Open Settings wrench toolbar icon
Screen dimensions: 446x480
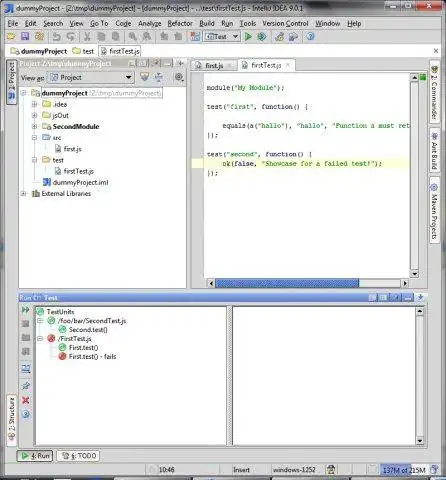pos(279,36)
